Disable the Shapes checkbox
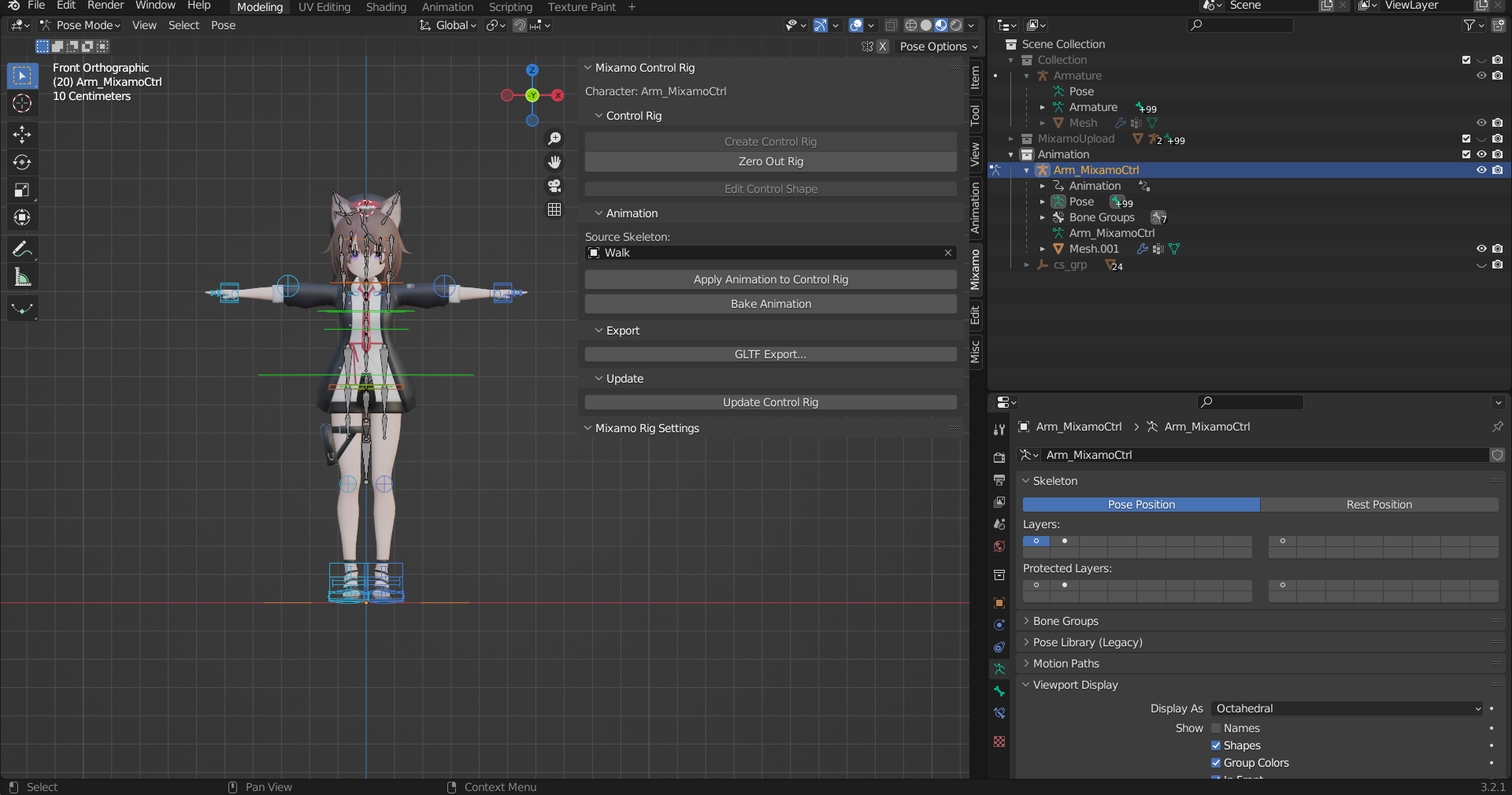This screenshot has width=1512, height=795. click(x=1215, y=745)
